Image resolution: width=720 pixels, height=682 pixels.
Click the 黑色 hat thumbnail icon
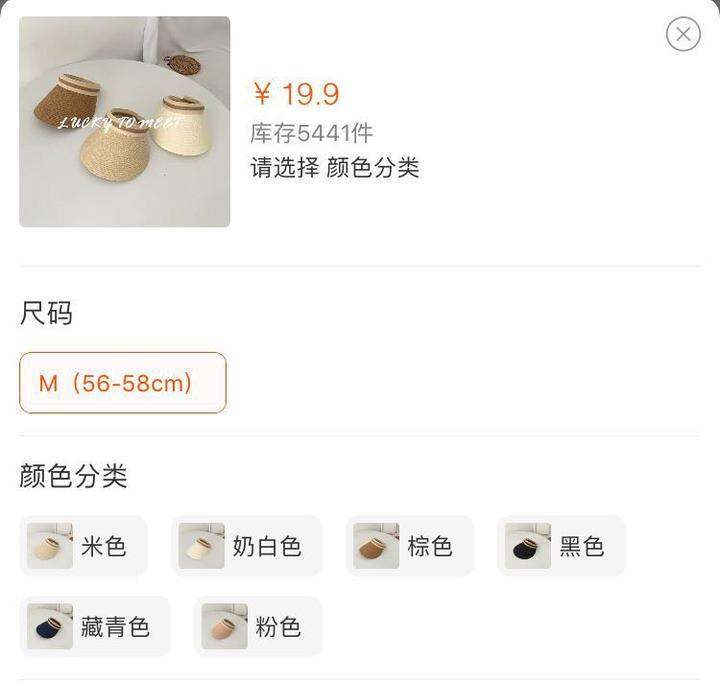[528, 546]
